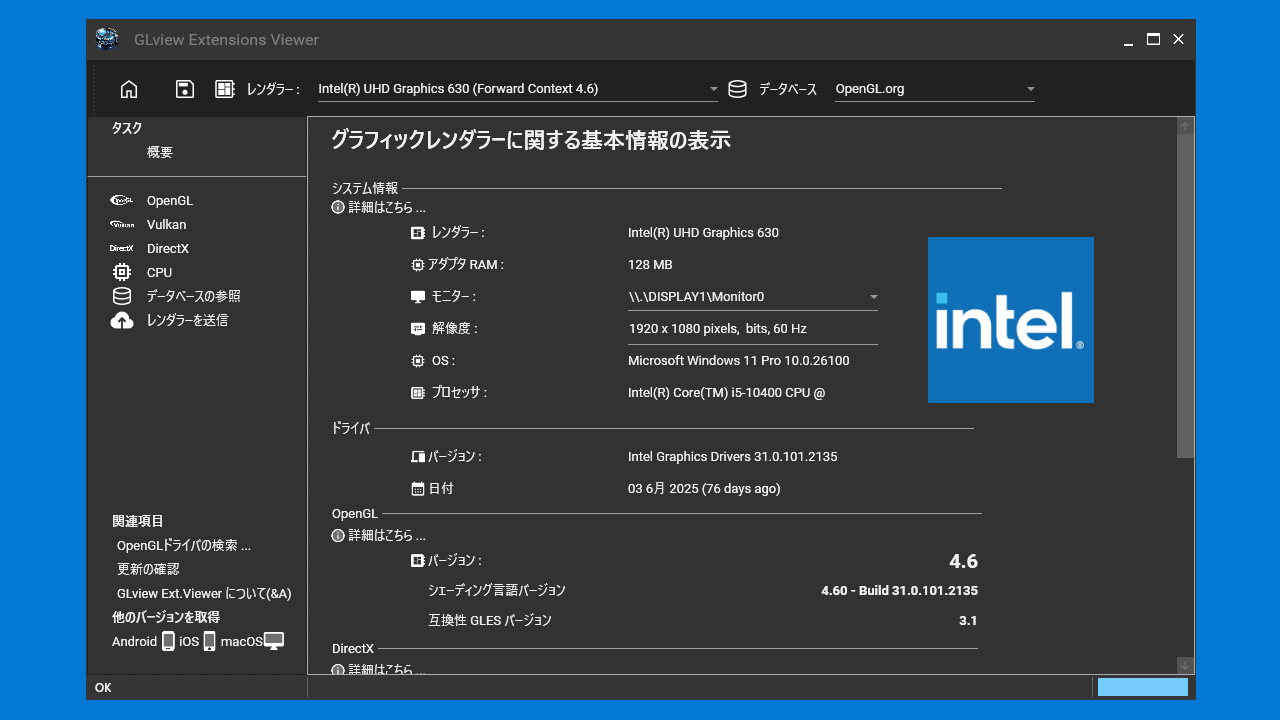Open the モニター DISPLAY1 dropdown
Viewport: 1280px width, 720px height.
(753, 297)
